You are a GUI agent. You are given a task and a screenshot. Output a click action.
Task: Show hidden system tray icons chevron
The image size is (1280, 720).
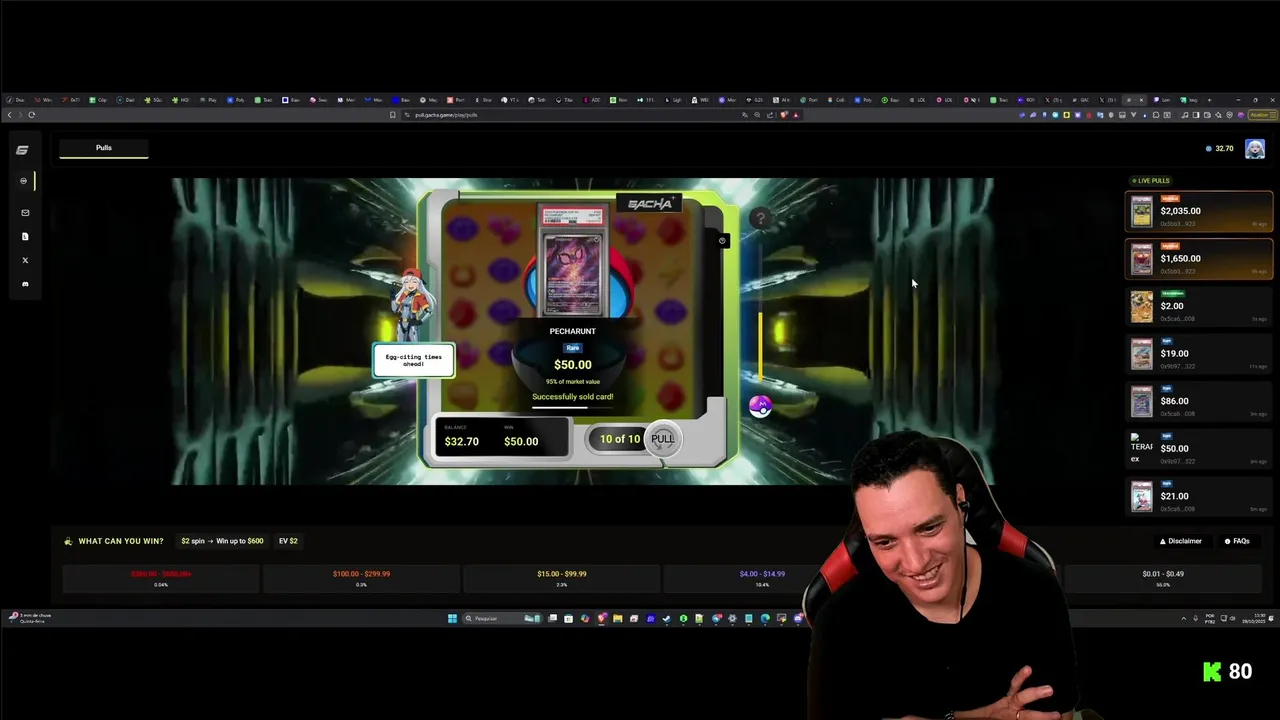[1184, 618]
